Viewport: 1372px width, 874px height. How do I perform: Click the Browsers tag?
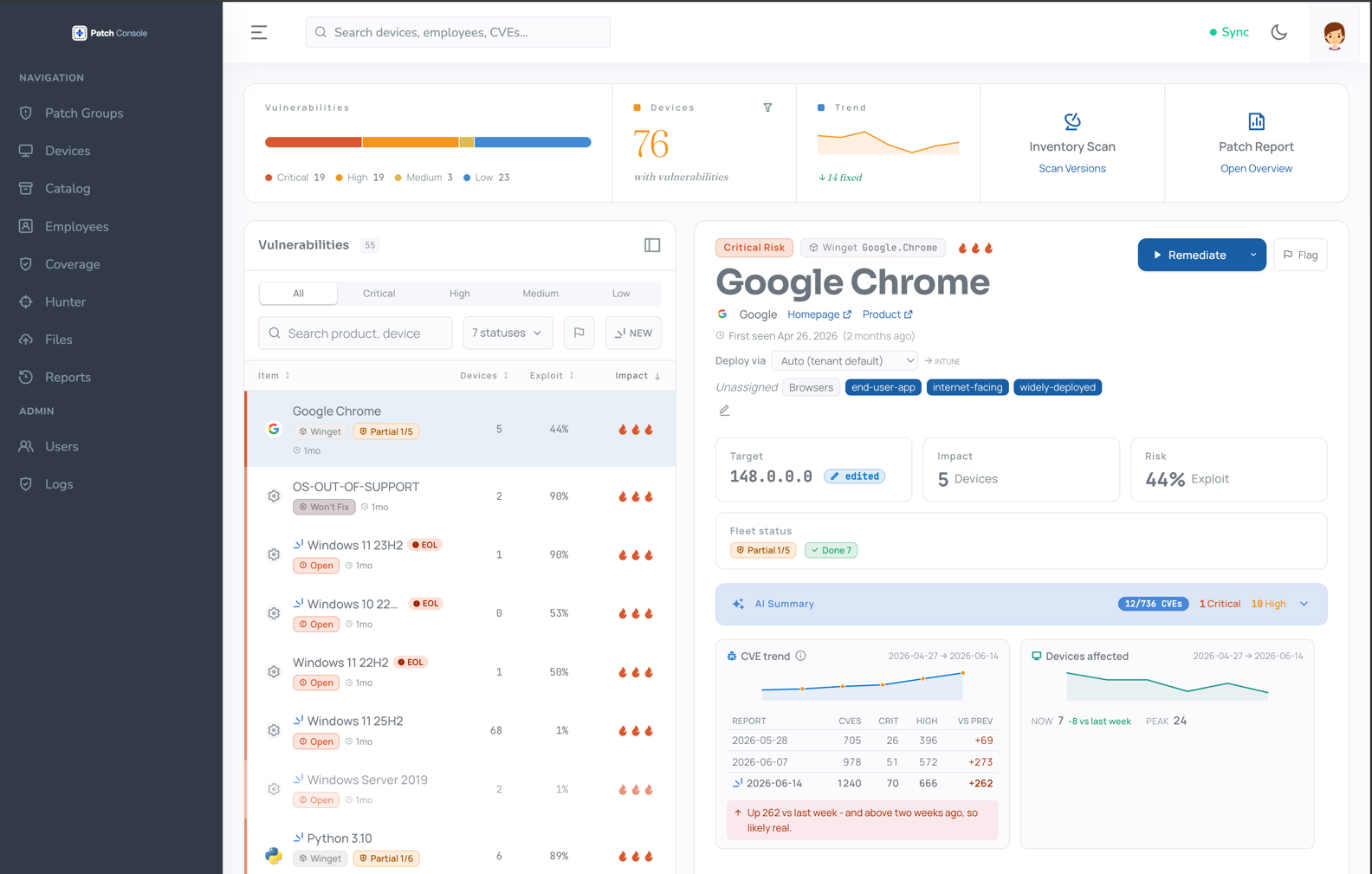(811, 387)
